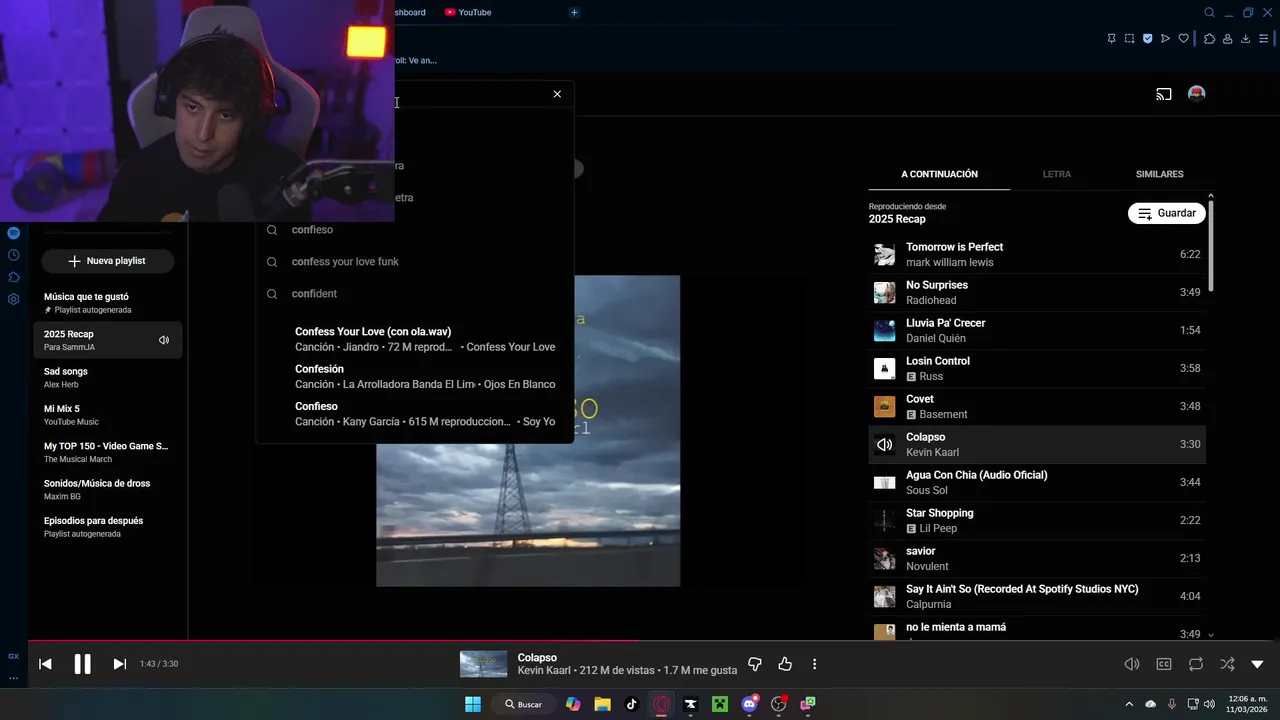Switch to the YouTube browser tab
Viewport: 1280px width, 720px height.
pos(468,12)
